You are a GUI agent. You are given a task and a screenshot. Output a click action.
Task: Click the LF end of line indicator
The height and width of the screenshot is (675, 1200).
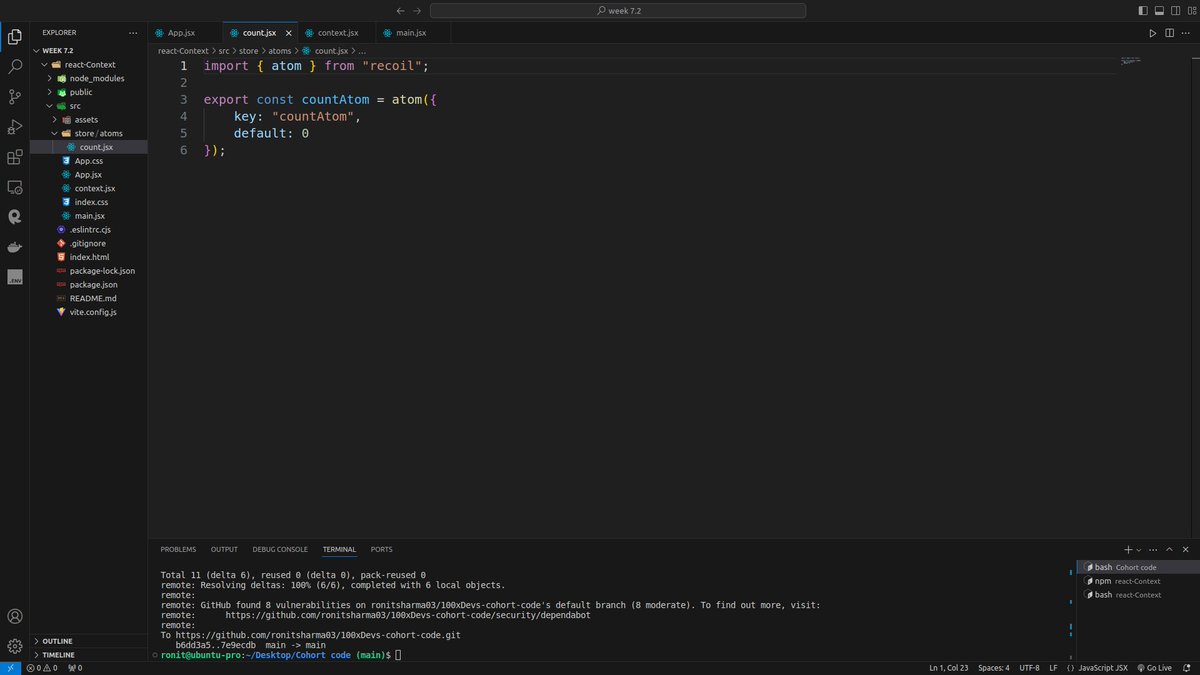(1053, 668)
